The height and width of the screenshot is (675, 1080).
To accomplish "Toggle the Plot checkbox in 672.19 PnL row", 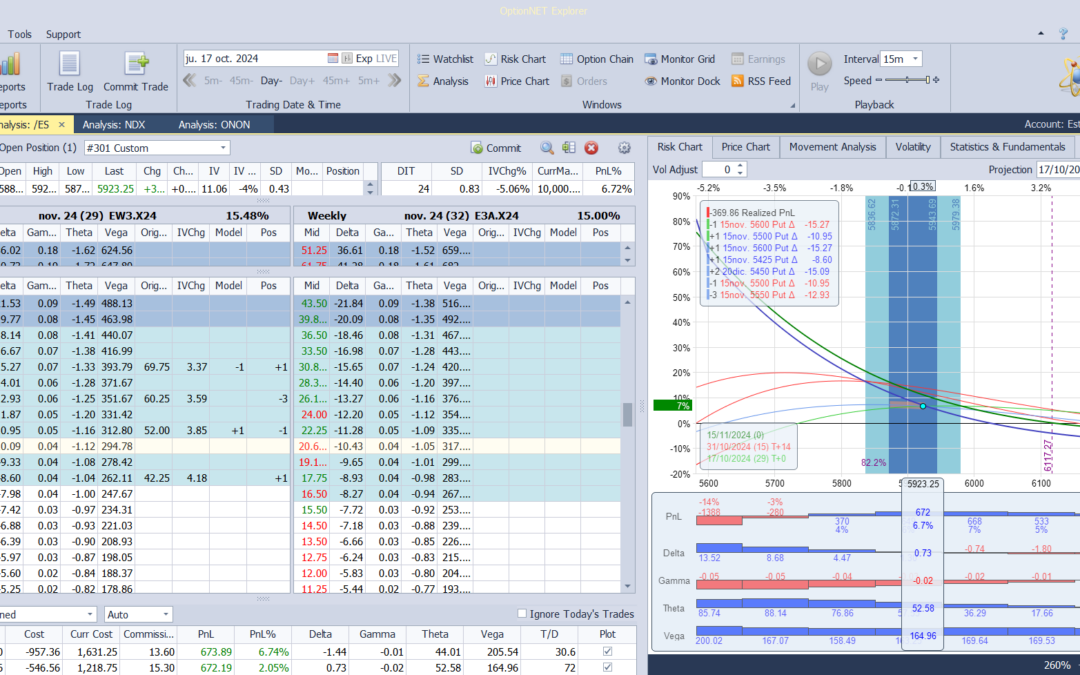I will [x=607, y=667].
